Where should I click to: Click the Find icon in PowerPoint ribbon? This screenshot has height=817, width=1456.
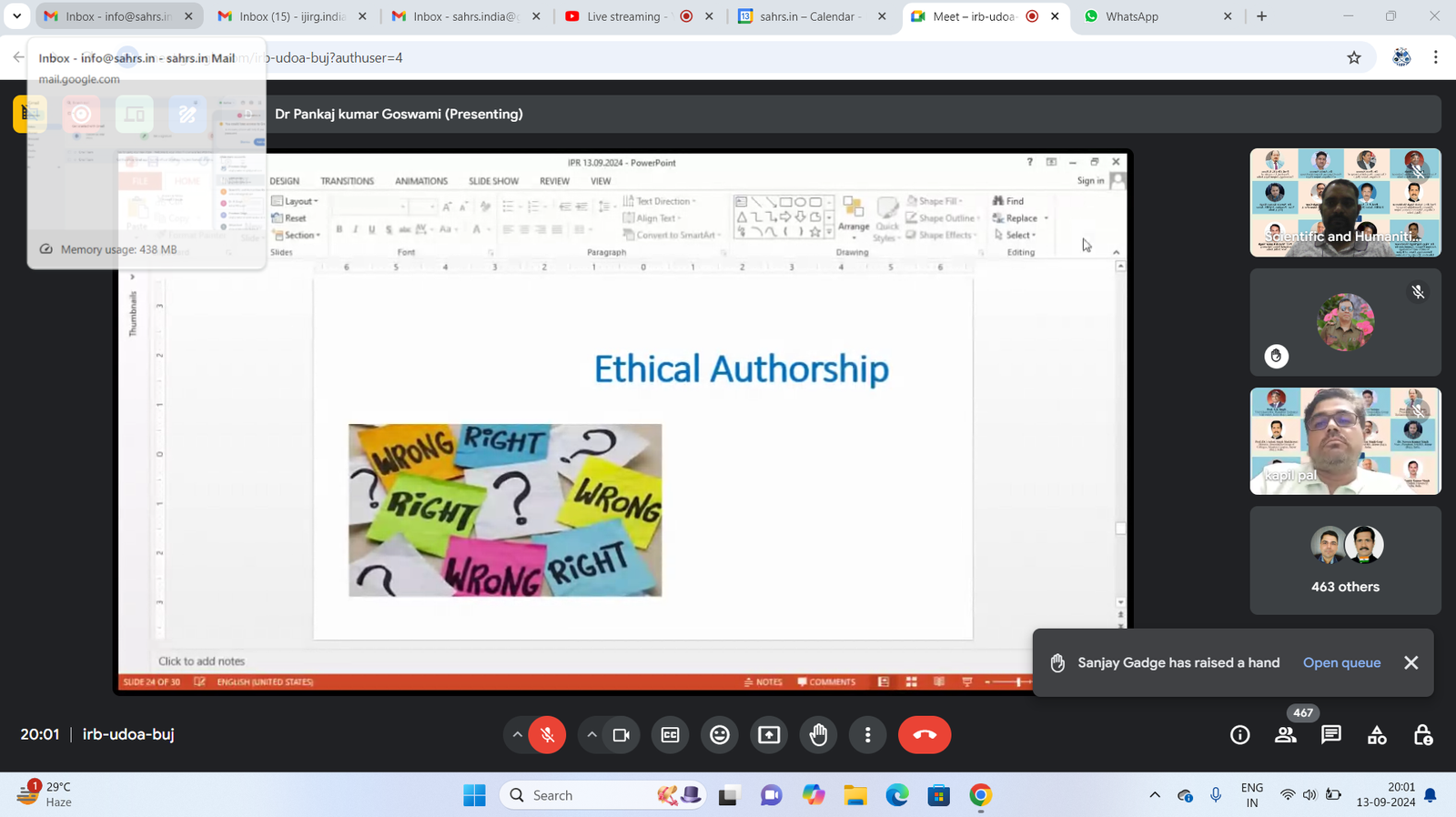(1008, 201)
